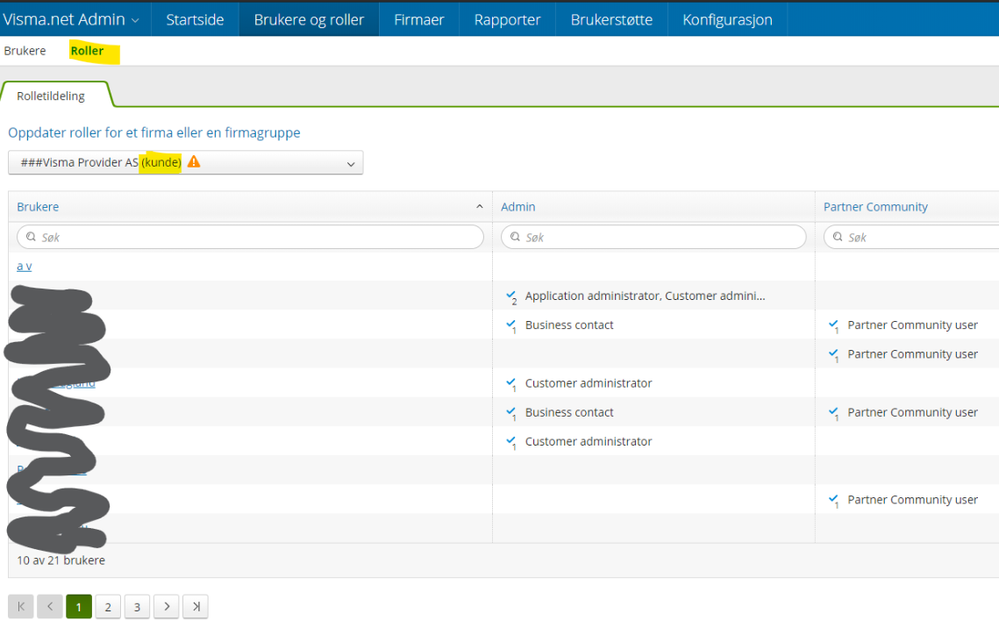Select page 1 in pagination
This screenshot has height=635, width=999.
[79, 606]
